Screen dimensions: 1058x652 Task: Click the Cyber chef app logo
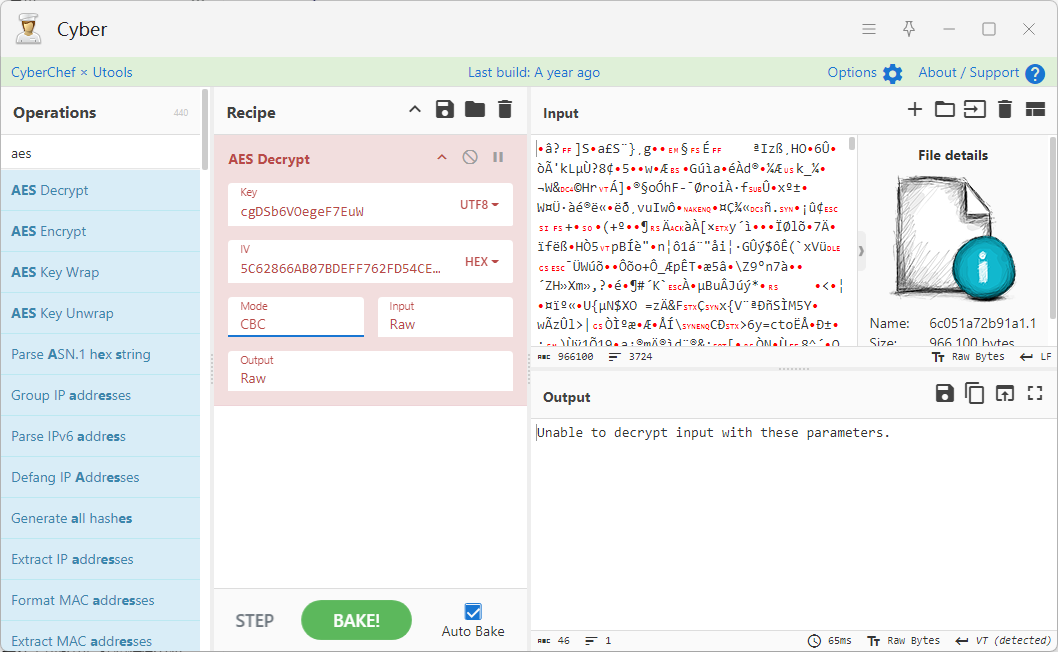point(28,29)
